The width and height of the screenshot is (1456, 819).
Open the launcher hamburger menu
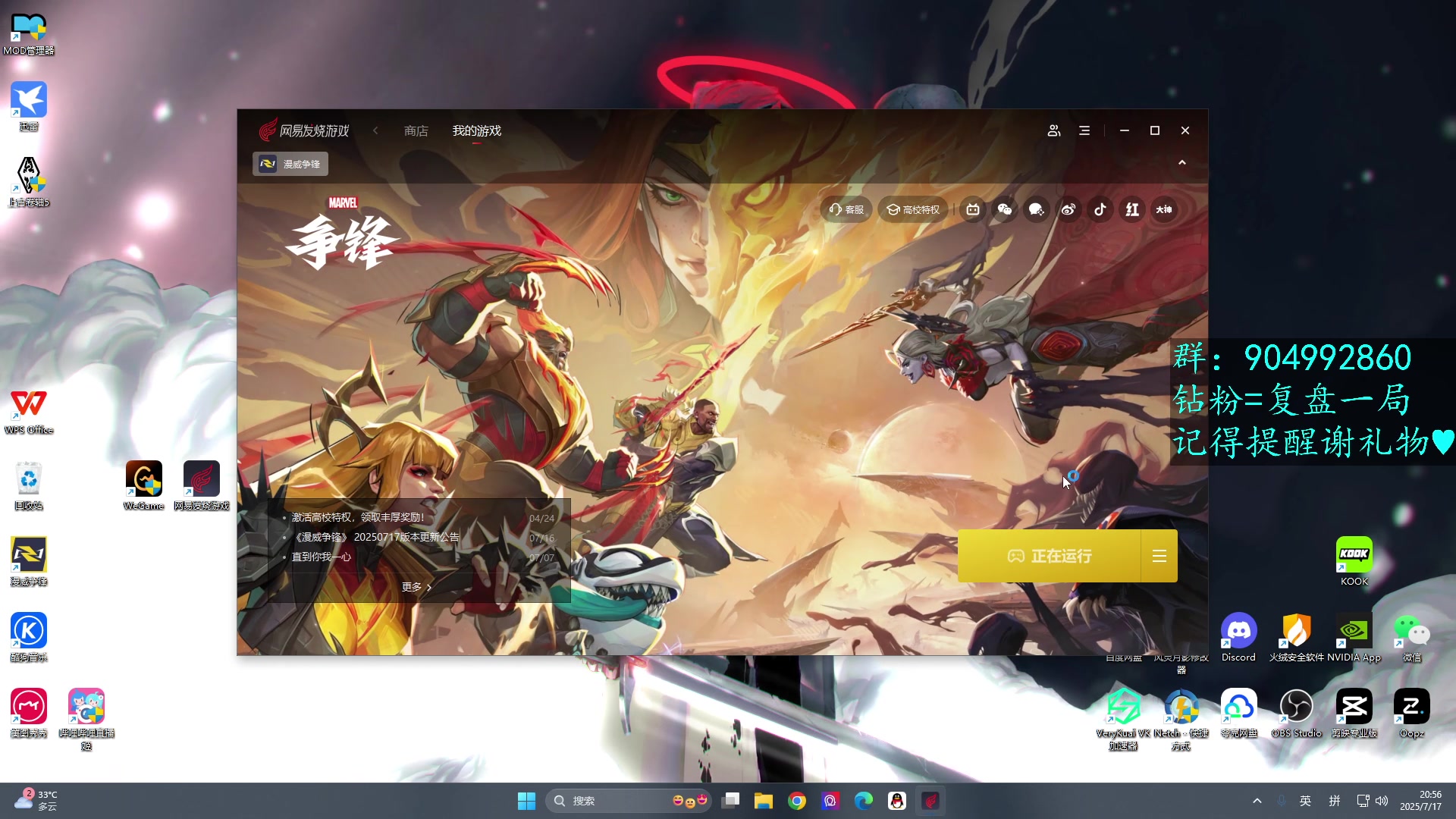(x=1084, y=130)
